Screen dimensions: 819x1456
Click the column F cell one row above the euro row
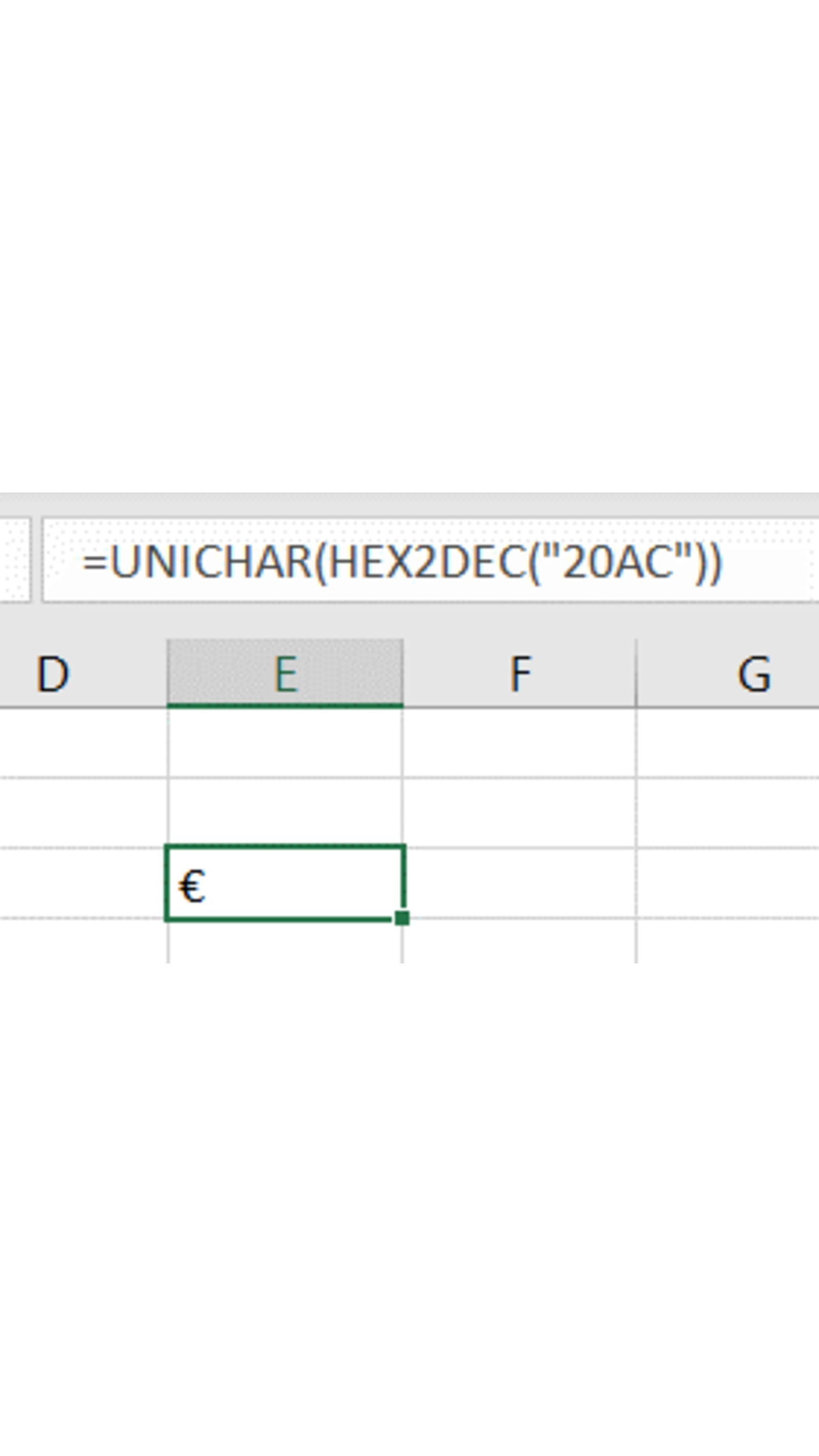[x=520, y=813]
